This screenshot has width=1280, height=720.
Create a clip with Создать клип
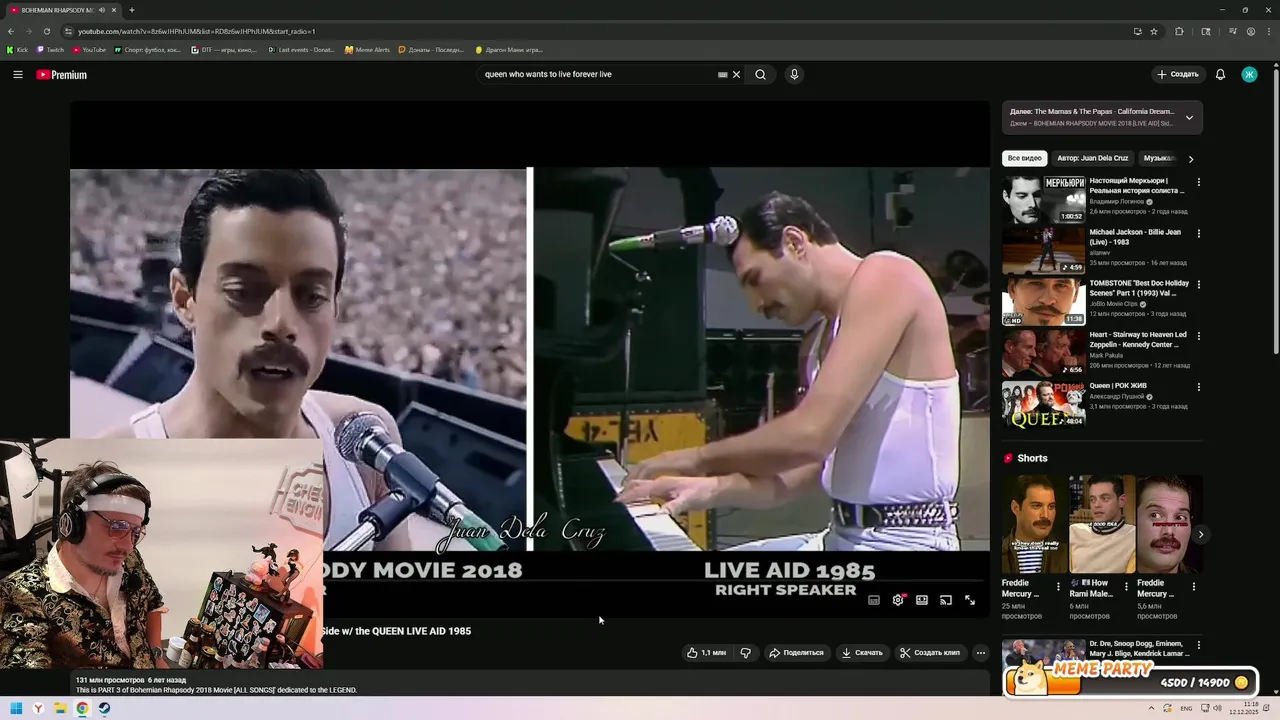(x=930, y=652)
